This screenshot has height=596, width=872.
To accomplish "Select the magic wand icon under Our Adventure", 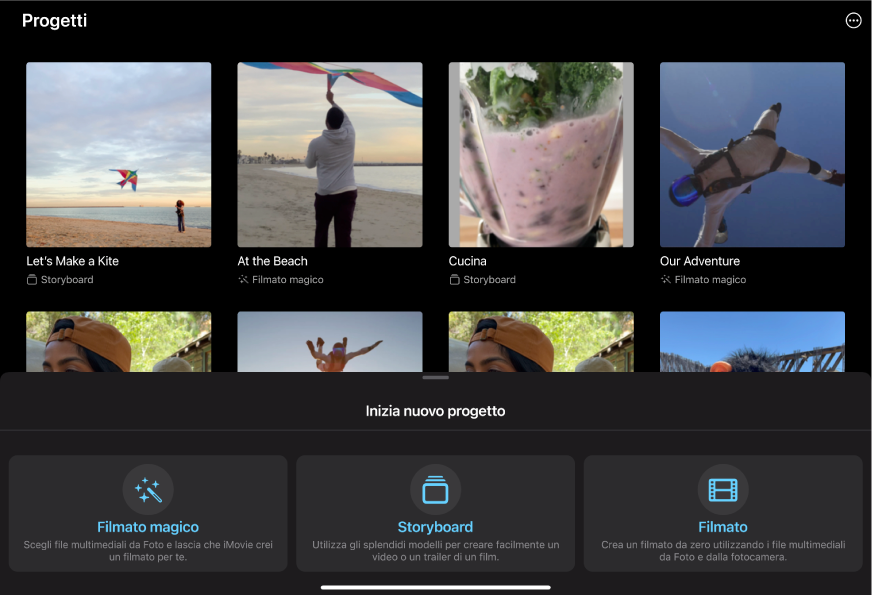I will (x=666, y=280).
